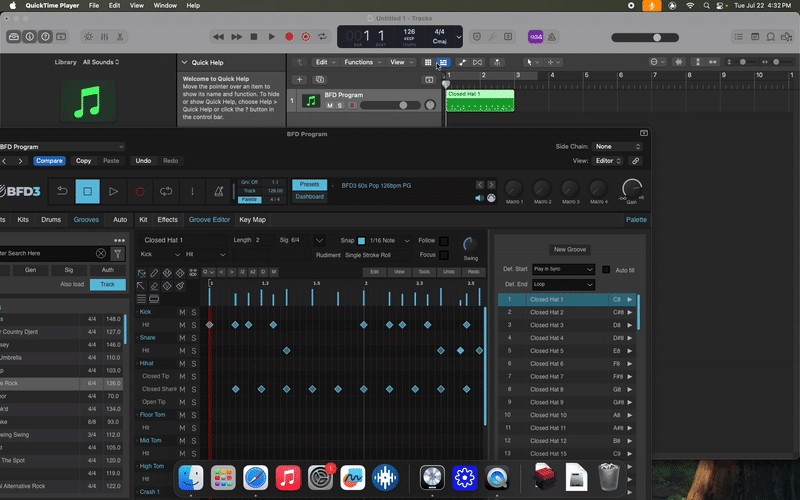This screenshot has height=500, width=800.
Task: Click the Compare button in plugin header
Action: coord(49,161)
